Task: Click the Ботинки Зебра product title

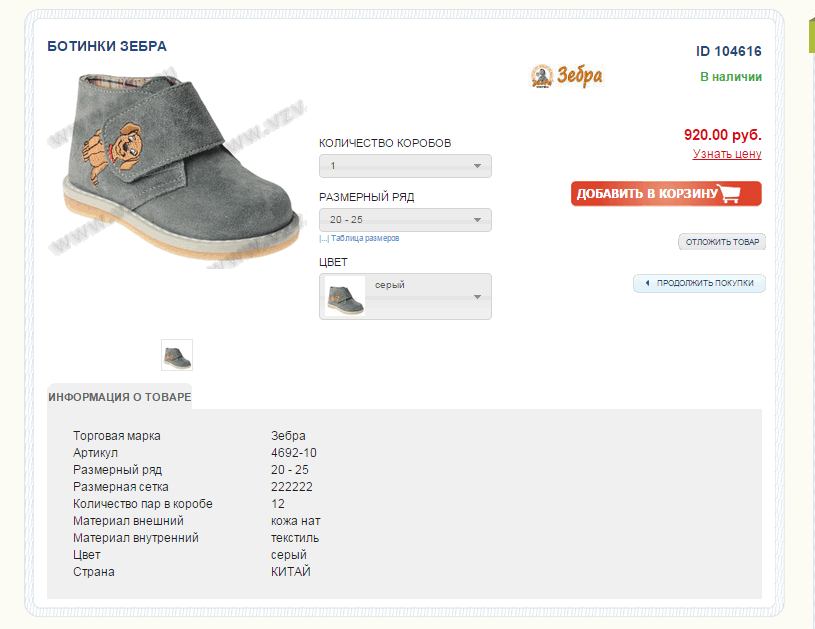Action: 107,46
